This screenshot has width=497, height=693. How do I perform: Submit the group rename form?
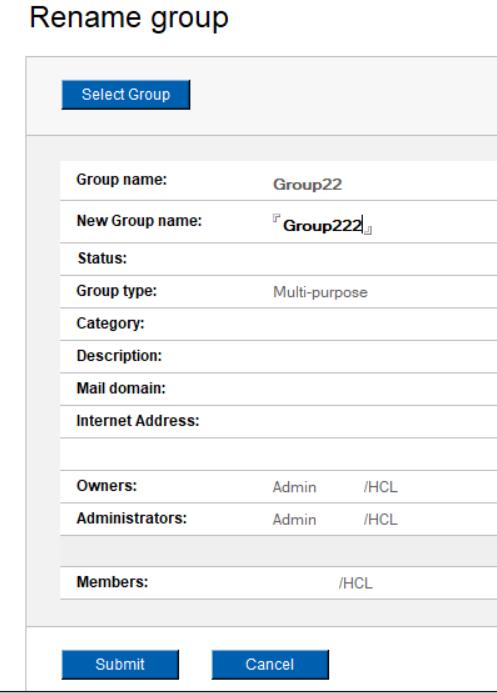click(x=120, y=664)
